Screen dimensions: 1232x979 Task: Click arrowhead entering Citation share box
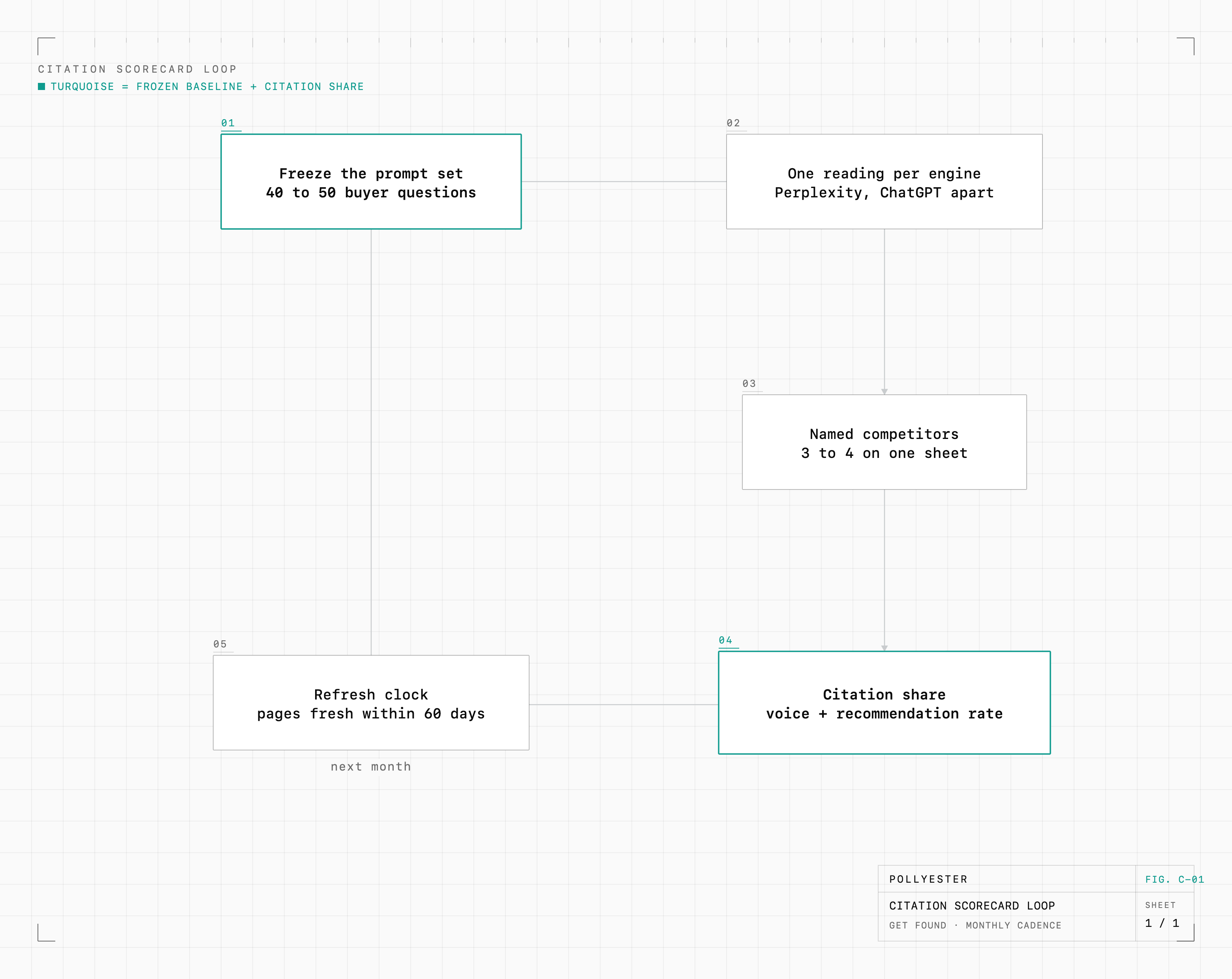pyautogui.click(x=884, y=648)
